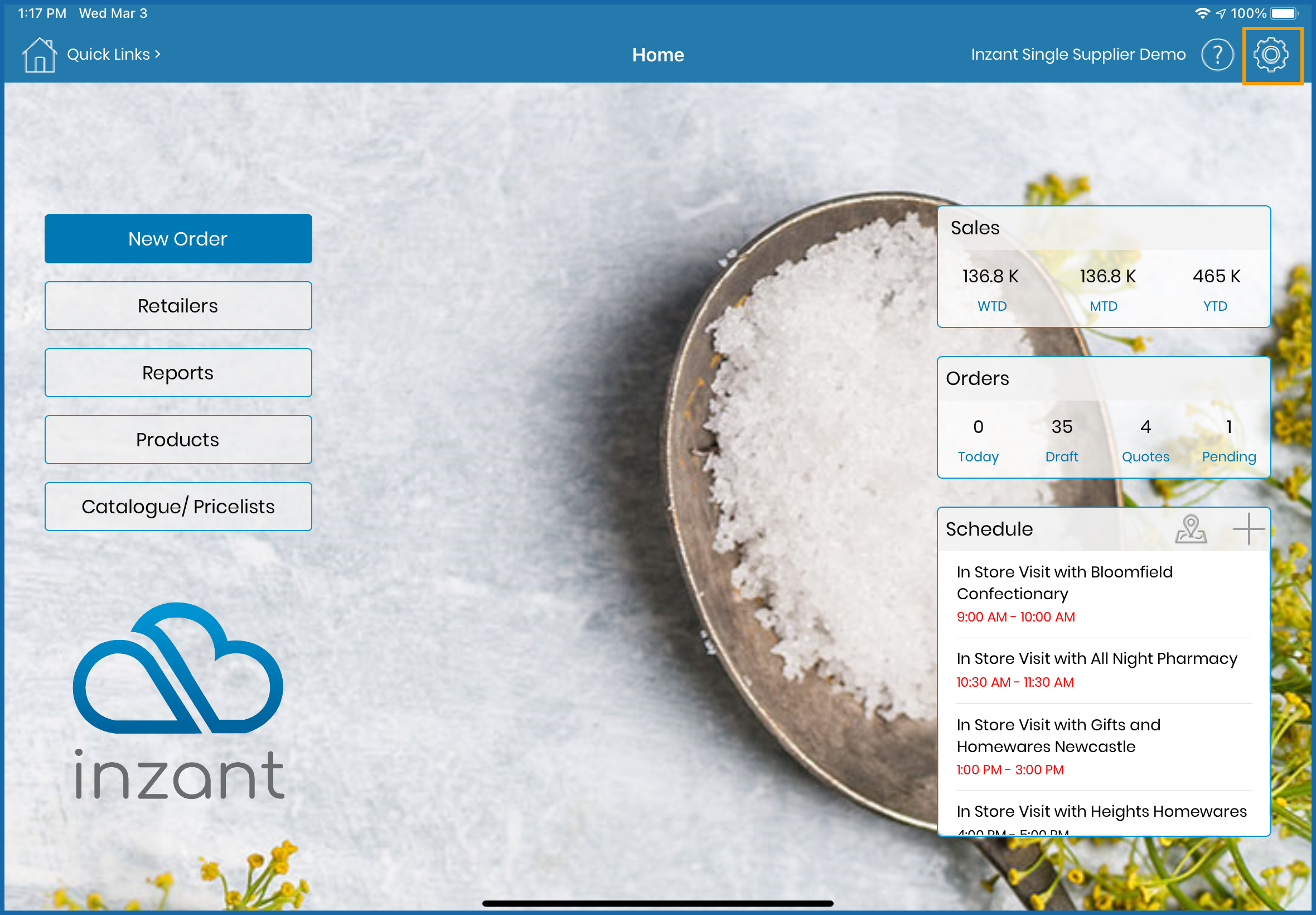The image size is (1316, 915).
Task: Open the Reports section
Action: click(x=178, y=373)
